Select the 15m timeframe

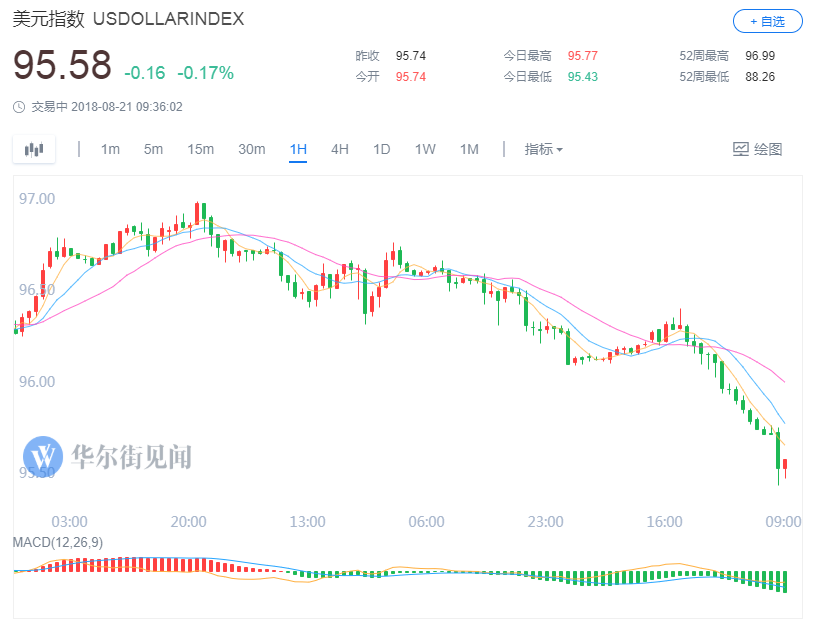[x=200, y=149]
